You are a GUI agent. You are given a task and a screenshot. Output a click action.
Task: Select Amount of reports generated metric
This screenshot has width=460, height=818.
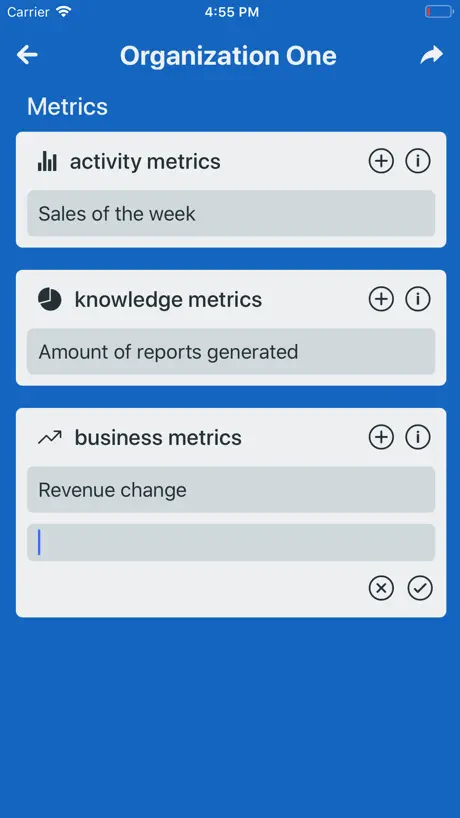(x=231, y=352)
